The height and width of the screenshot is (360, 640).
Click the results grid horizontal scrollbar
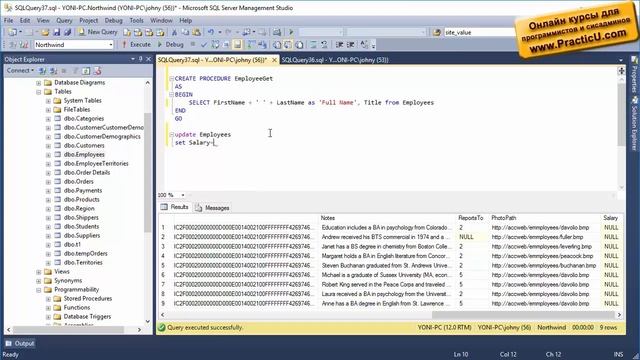pyautogui.click(x=523, y=315)
